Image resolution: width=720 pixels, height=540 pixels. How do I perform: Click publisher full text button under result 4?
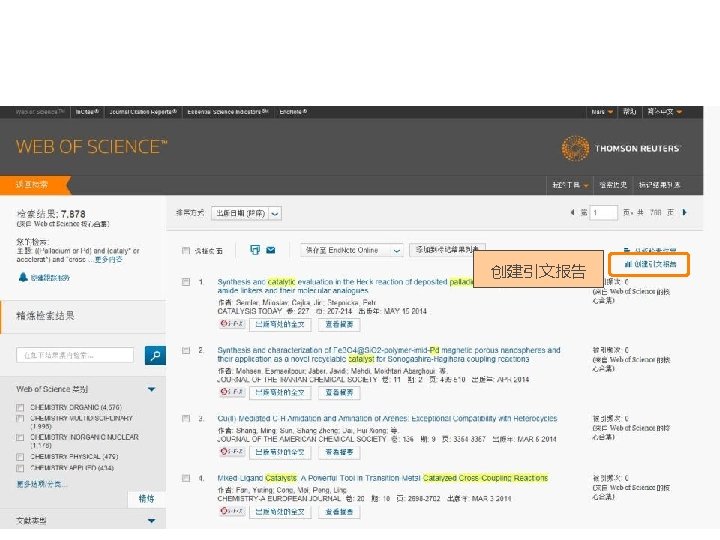point(280,512)
